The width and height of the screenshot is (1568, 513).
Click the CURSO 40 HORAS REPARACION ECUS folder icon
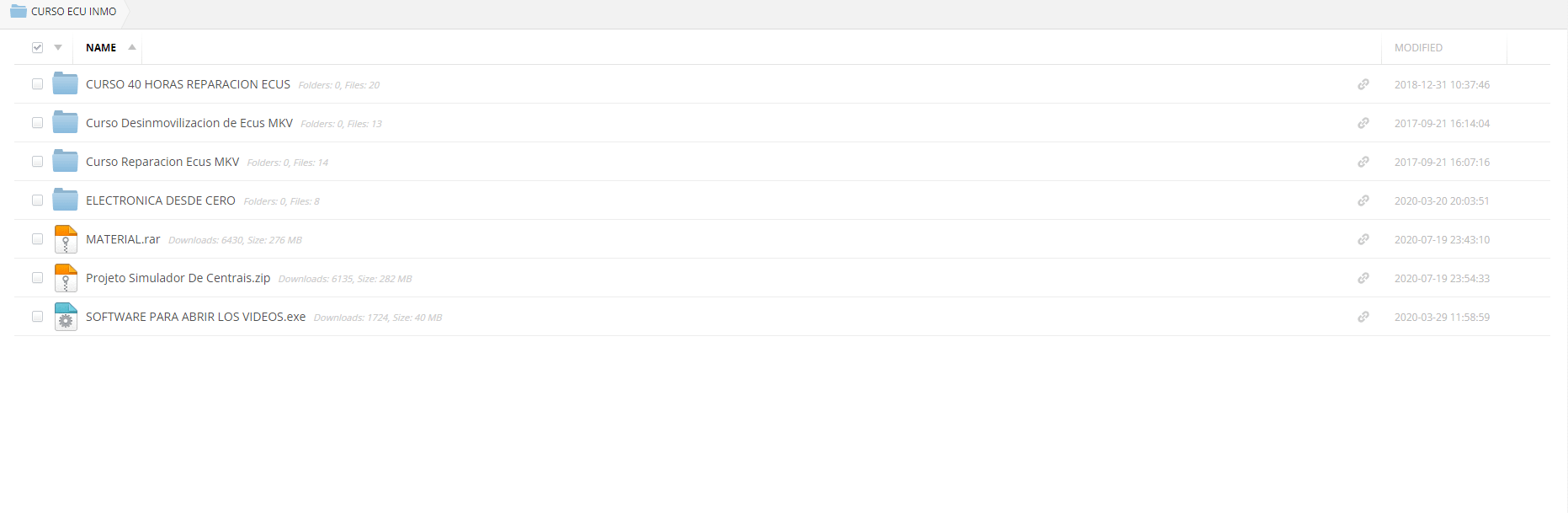pos(65,83)
